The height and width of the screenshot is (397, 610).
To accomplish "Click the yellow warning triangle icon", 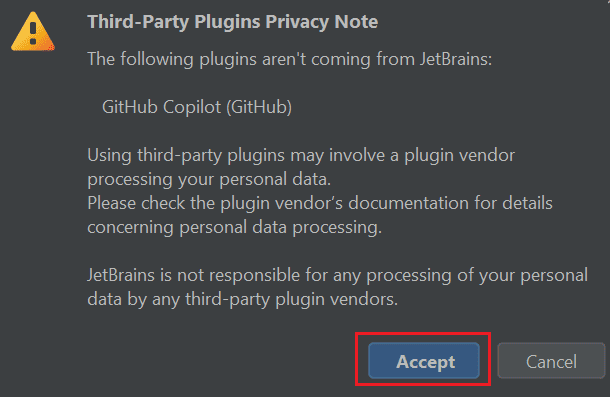I will point(33,32).
